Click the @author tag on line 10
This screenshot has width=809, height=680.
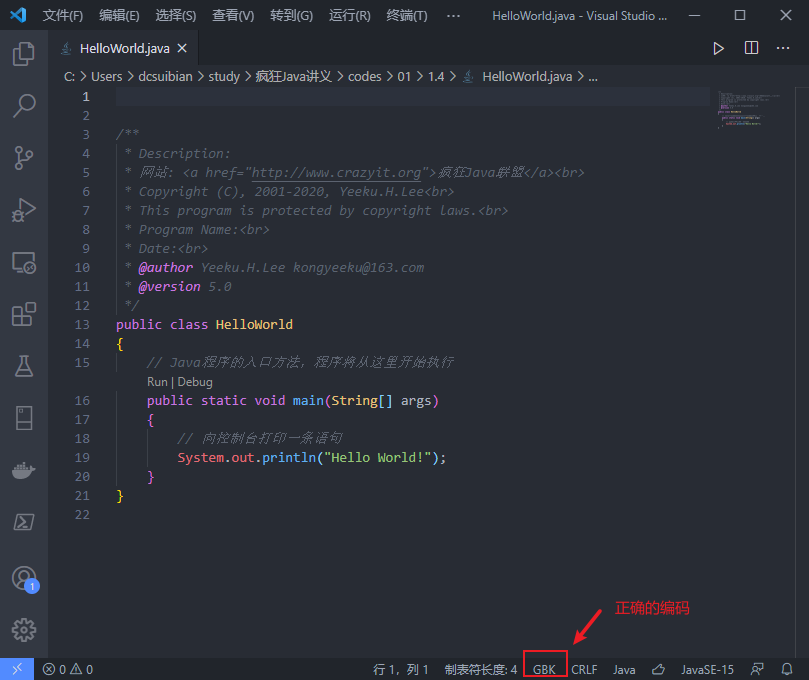166,267
